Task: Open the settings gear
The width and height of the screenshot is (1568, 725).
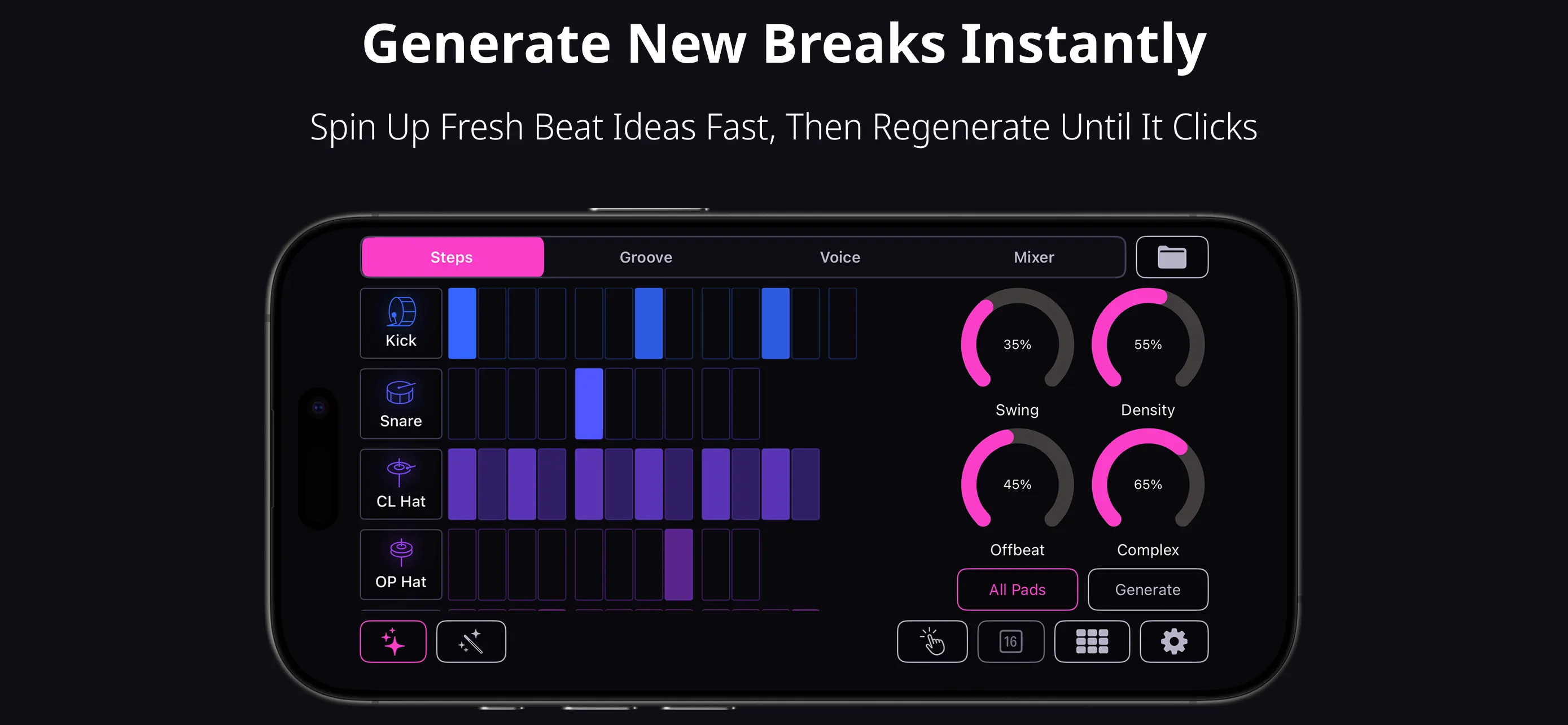Action: (1173, 641)
